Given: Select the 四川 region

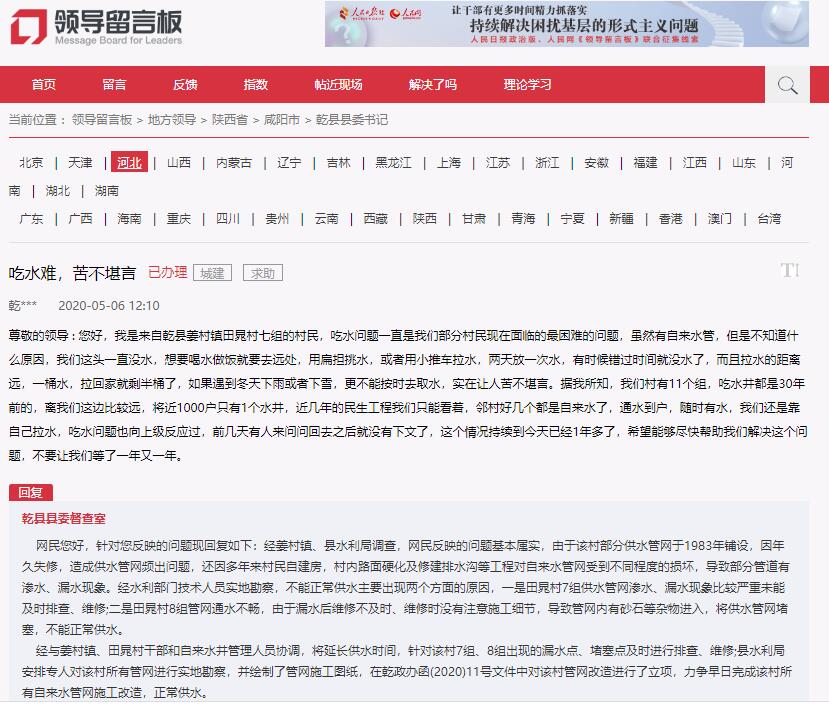Looking at the screenshot, I should point(228,218).
